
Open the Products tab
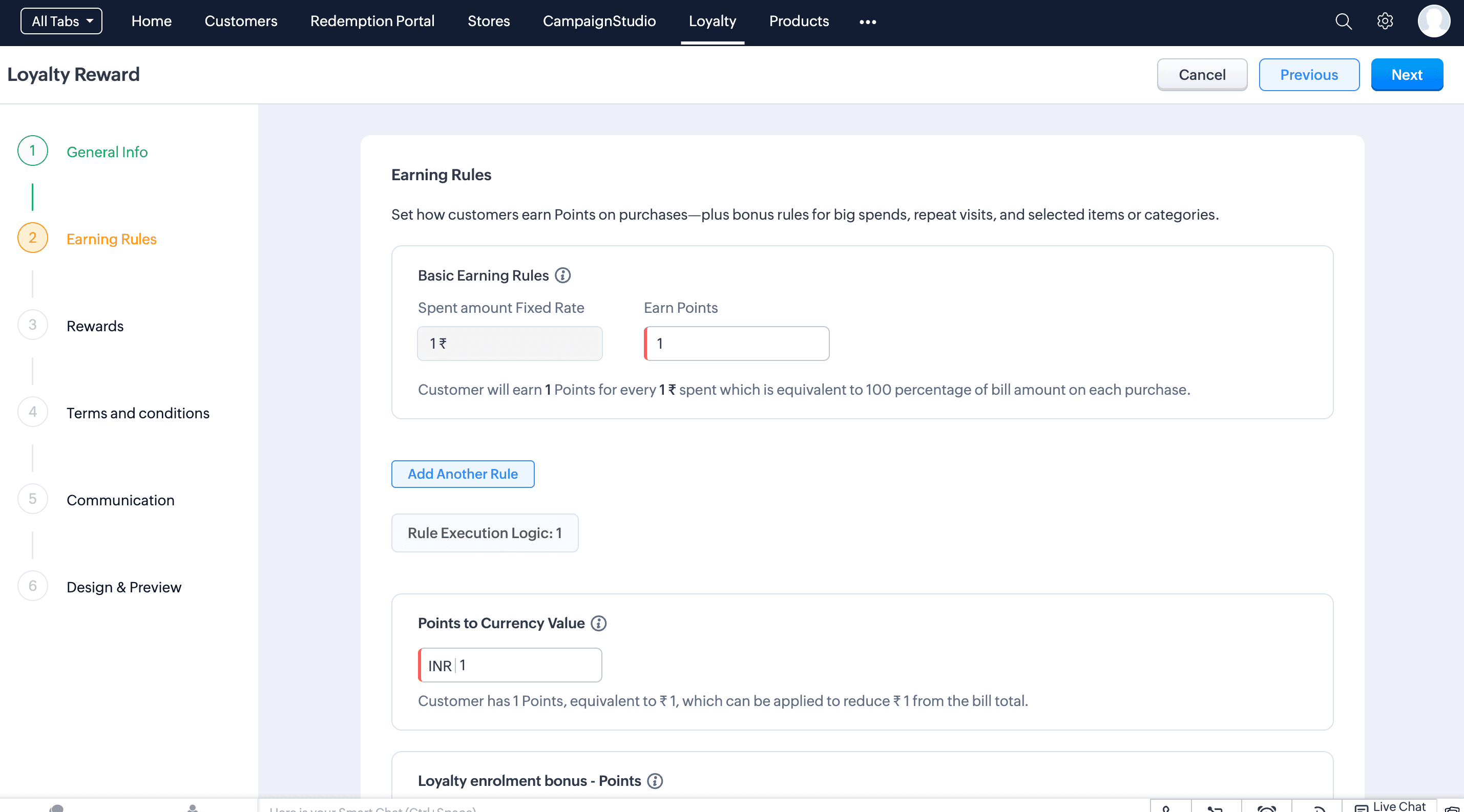pos(799,21)
